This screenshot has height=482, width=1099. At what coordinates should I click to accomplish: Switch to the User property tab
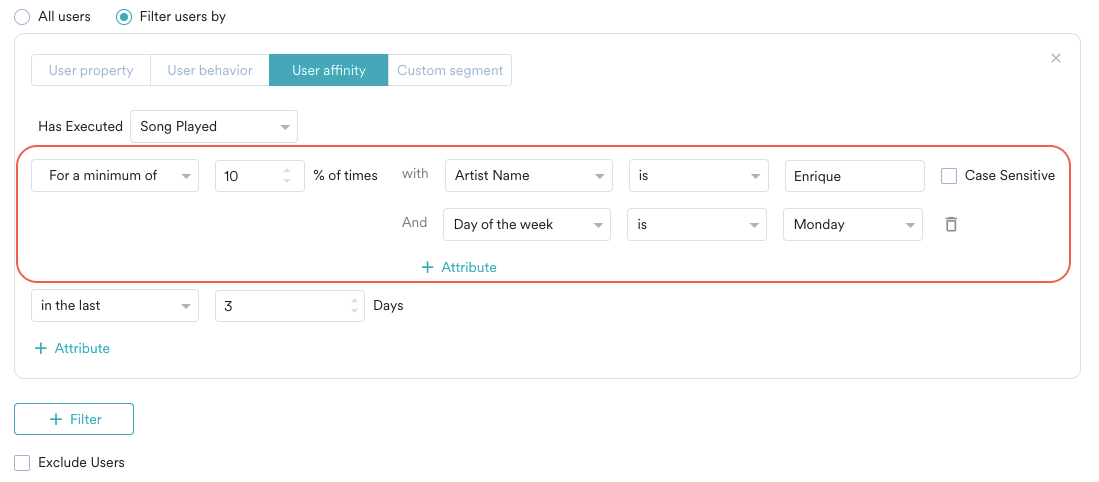coord(91,70)
